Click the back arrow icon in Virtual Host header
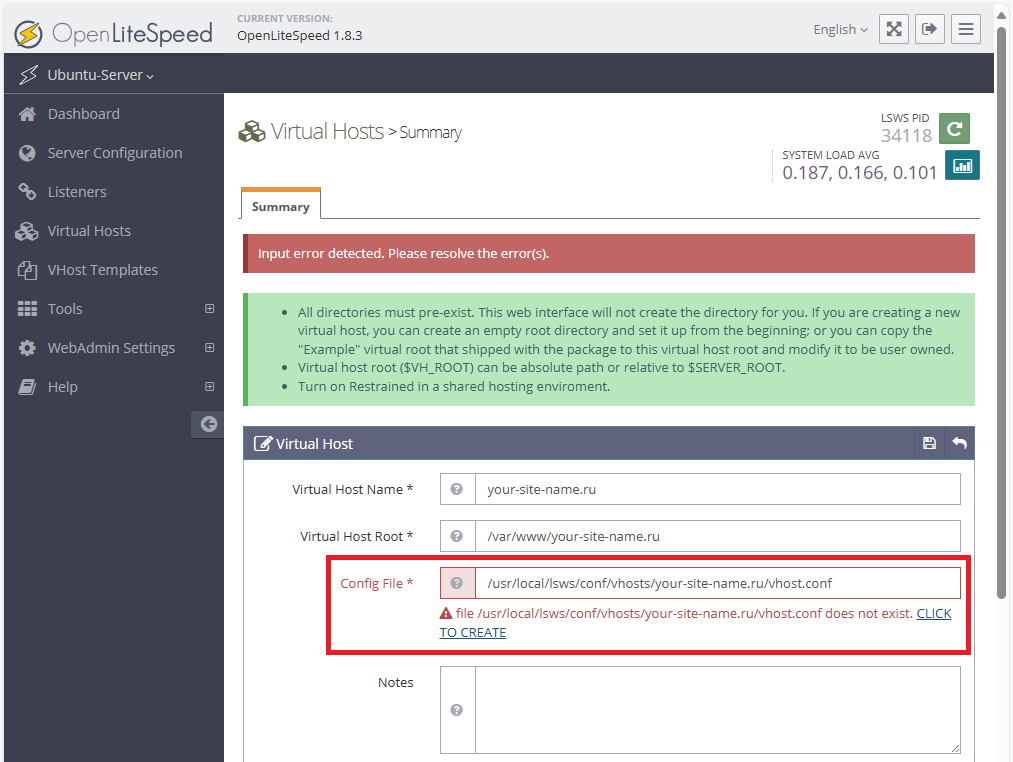This screenshot has width=1013, height=762. click(x=959, y=443)
